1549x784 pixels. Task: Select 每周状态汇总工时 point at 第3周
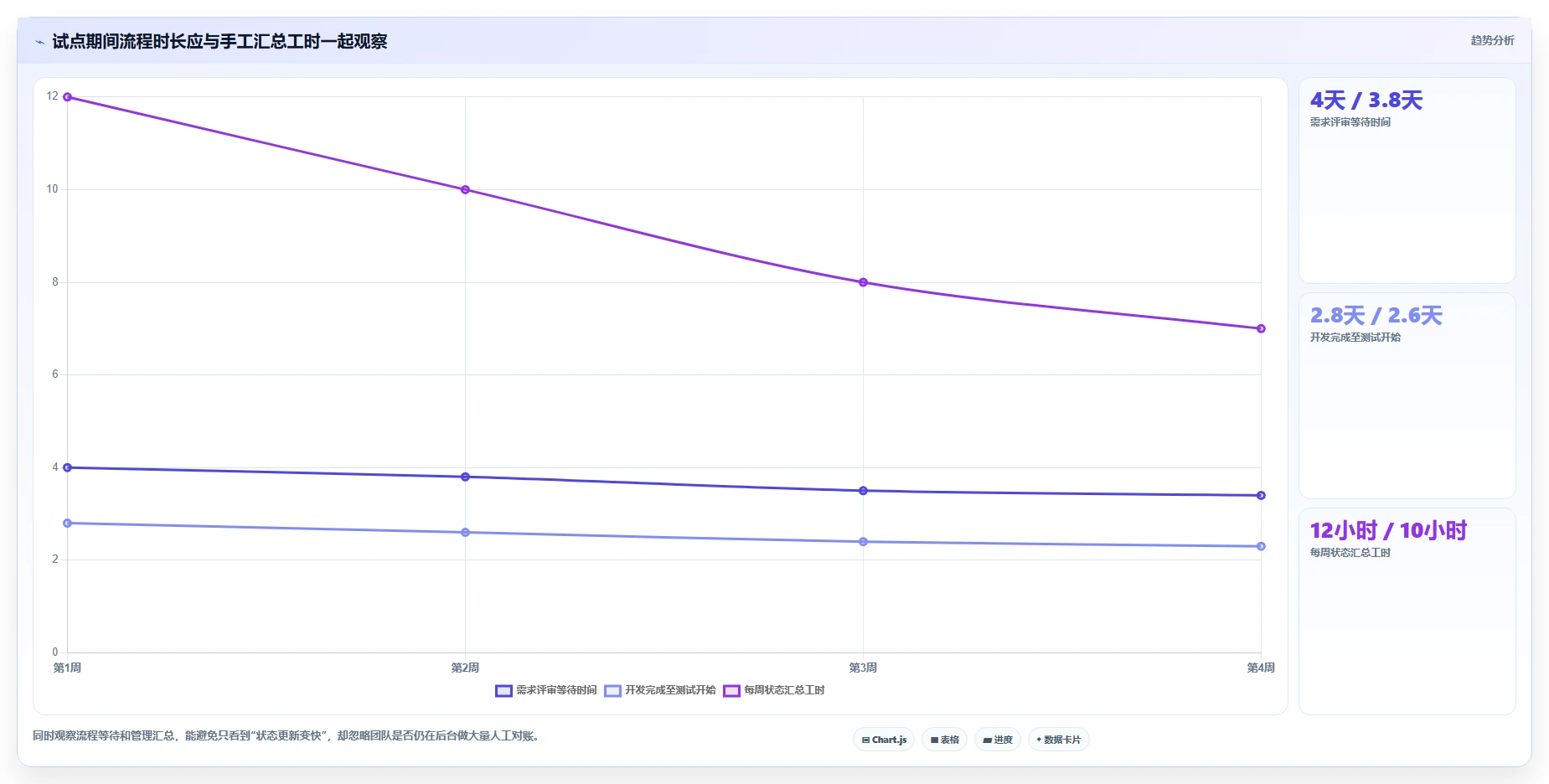click(863, 282)
